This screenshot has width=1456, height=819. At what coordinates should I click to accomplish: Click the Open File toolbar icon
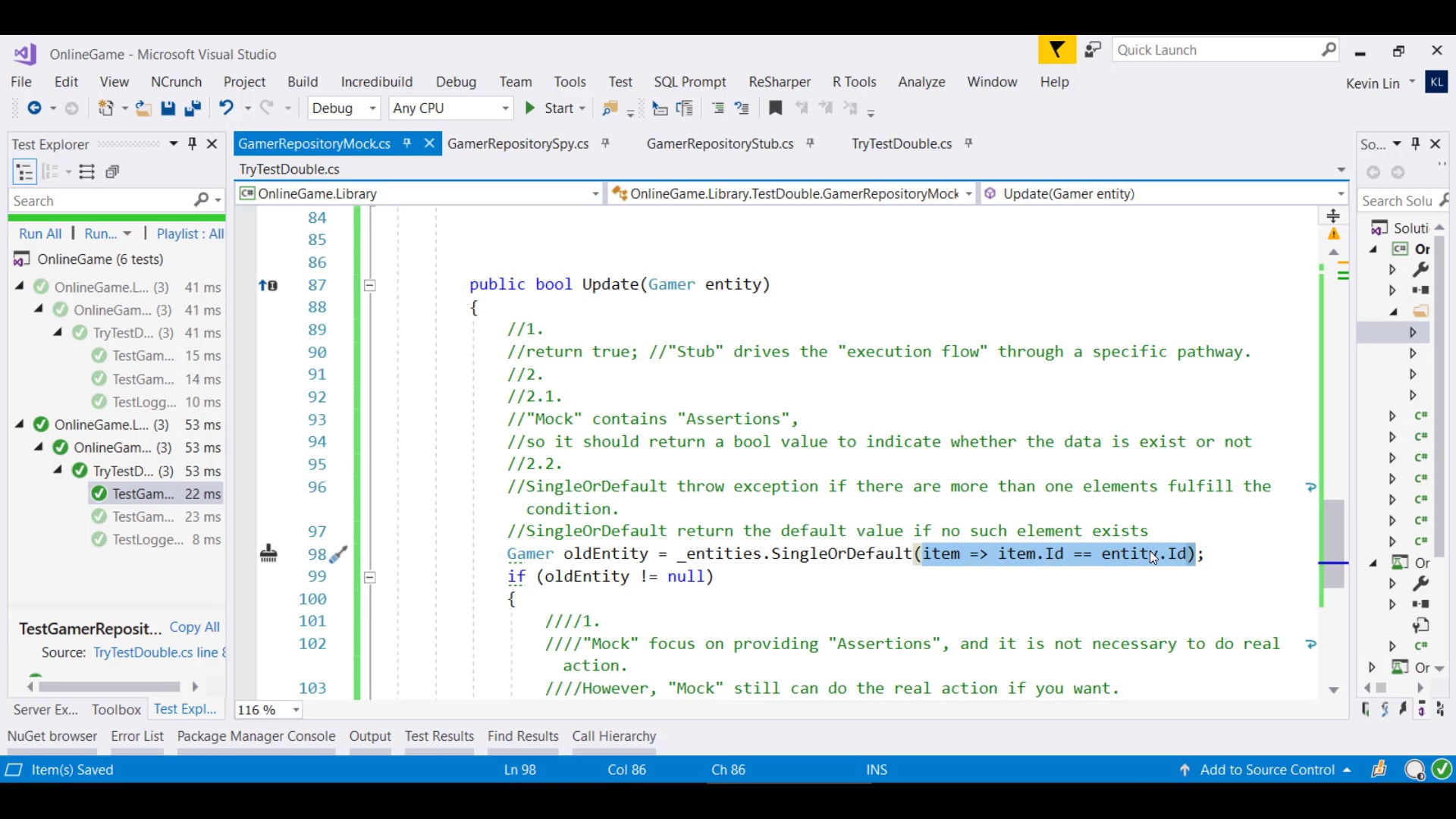pyautogui.click(x=143, y=108)
